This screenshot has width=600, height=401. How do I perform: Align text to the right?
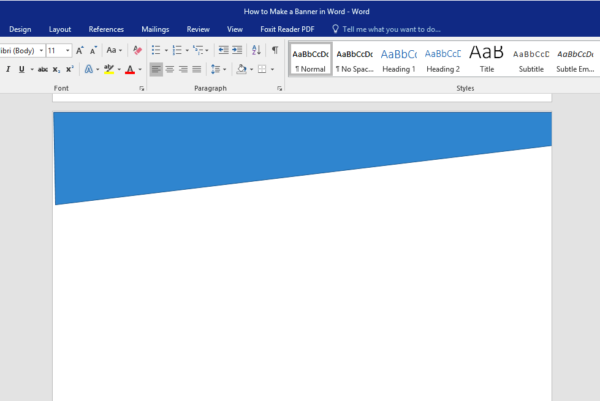point(183,69)
